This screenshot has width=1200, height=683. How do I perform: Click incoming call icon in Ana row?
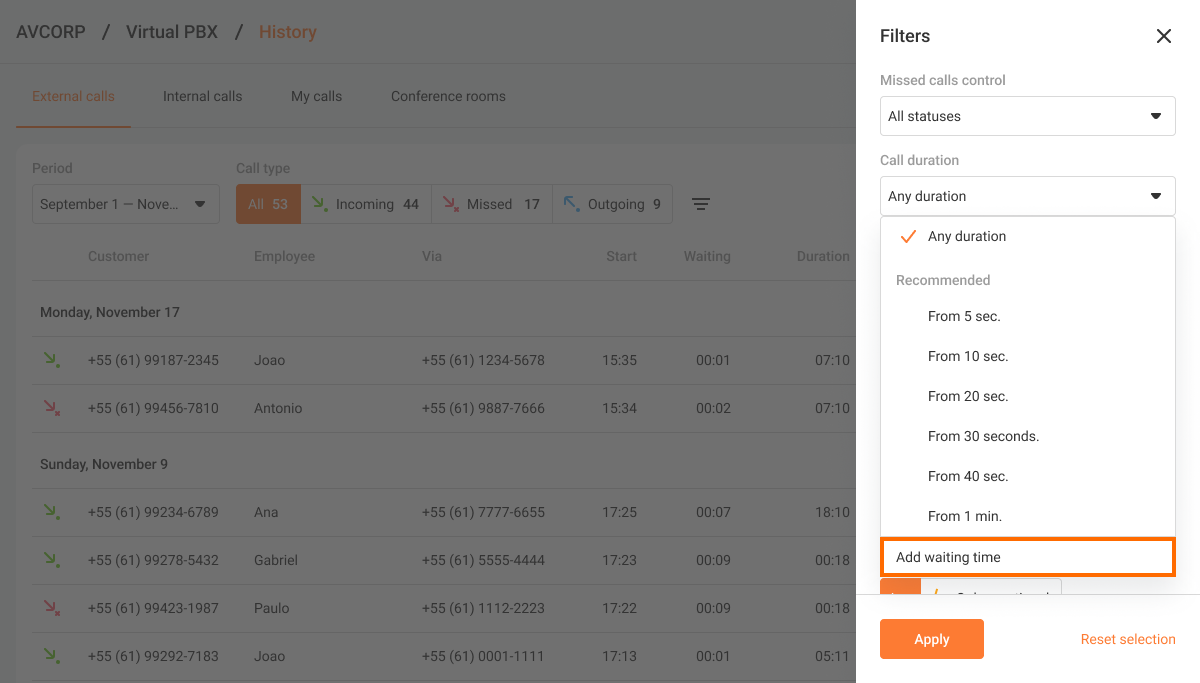point(50,511)
